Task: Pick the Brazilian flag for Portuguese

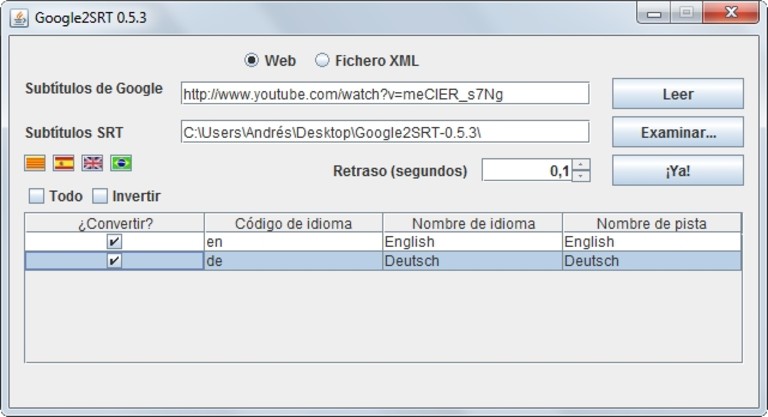Action: point(121,163)
